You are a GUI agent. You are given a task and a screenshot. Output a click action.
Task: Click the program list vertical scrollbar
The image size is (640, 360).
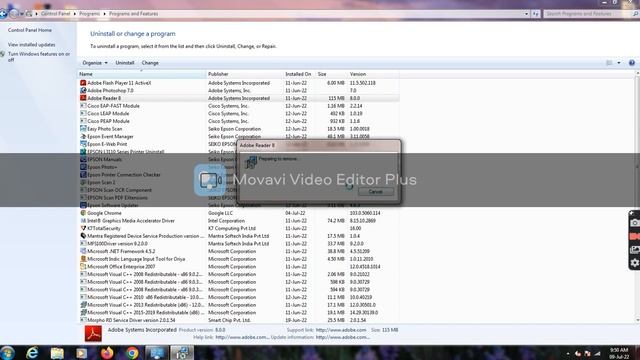[637, 197]
